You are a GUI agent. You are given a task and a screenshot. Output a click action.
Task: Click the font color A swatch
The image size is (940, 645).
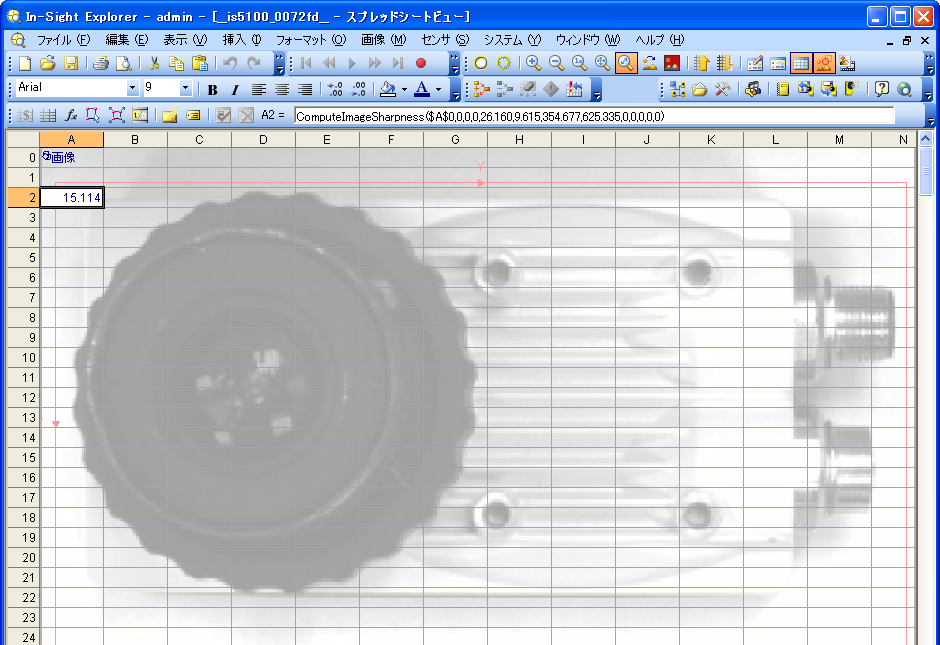[422, 89]
